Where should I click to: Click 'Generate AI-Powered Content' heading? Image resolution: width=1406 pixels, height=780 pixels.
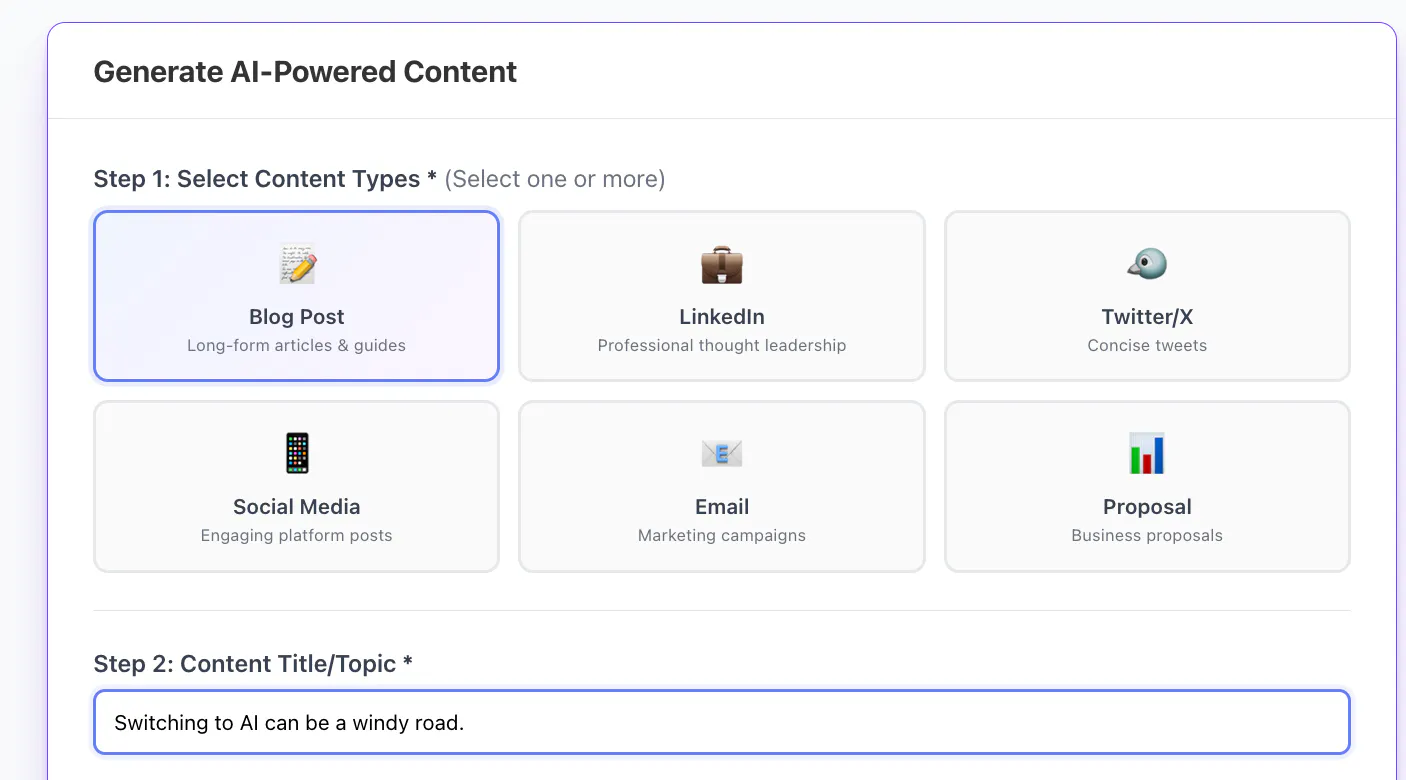tap(305, 72)
